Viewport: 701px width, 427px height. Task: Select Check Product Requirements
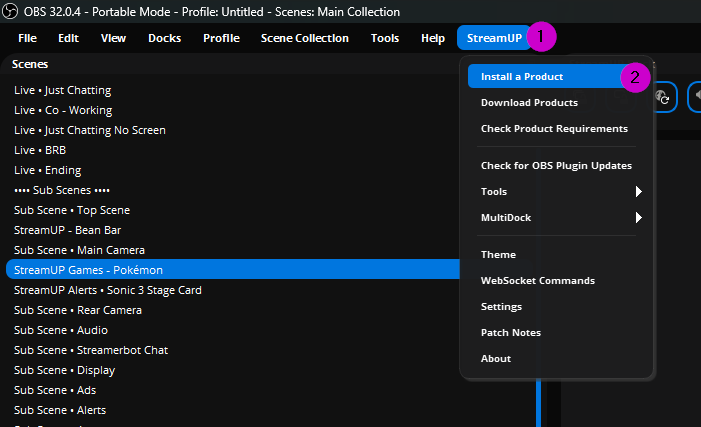[554, 129]
